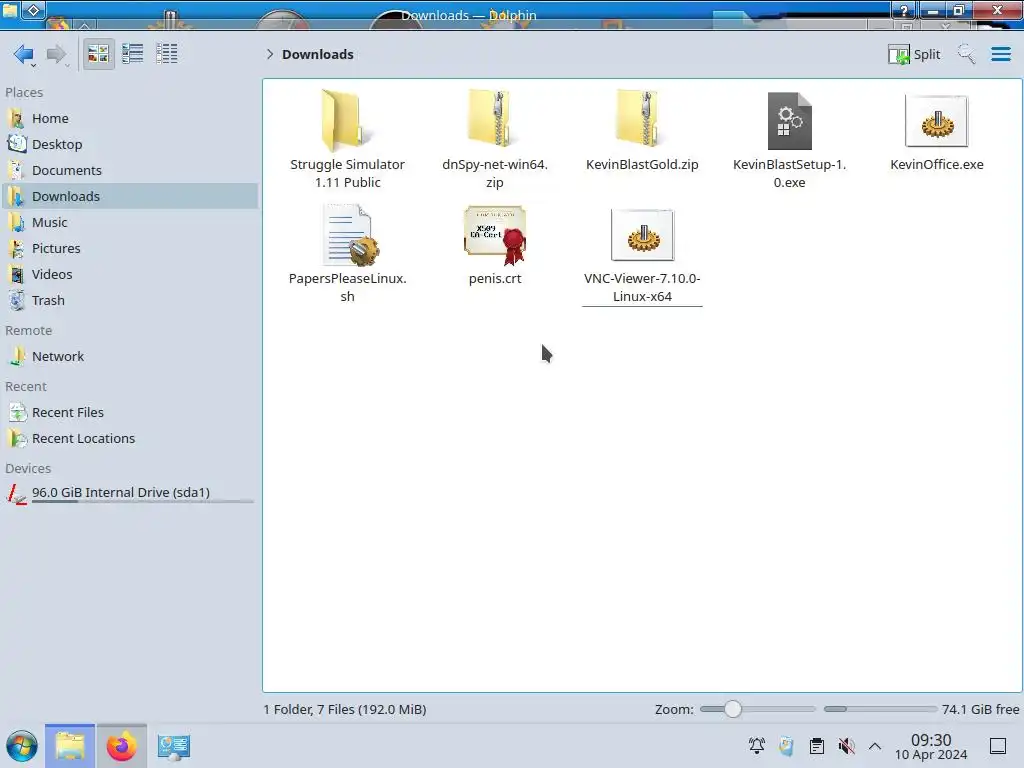This screenshot has width=1024, height=768.
Task: Click the KevinOffice.exe file name text
Action: pyautogui.click(x=936, y=165)
